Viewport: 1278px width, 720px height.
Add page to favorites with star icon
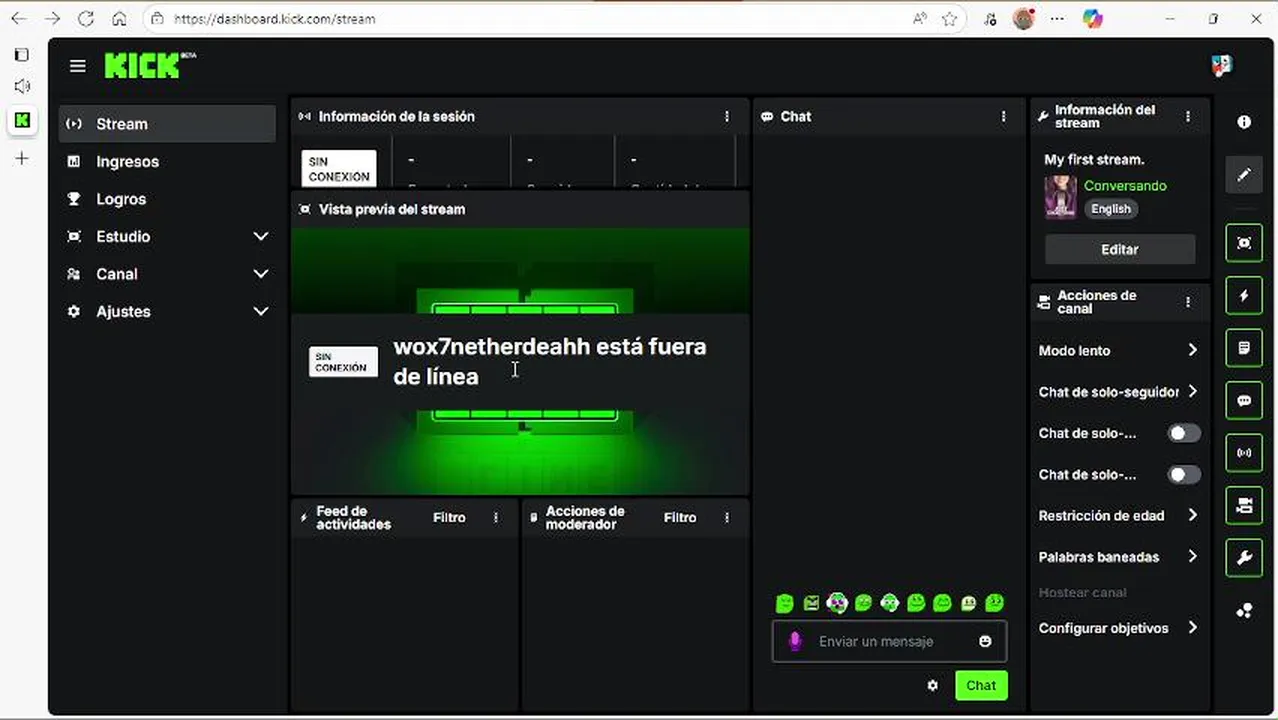click(950, 18)
